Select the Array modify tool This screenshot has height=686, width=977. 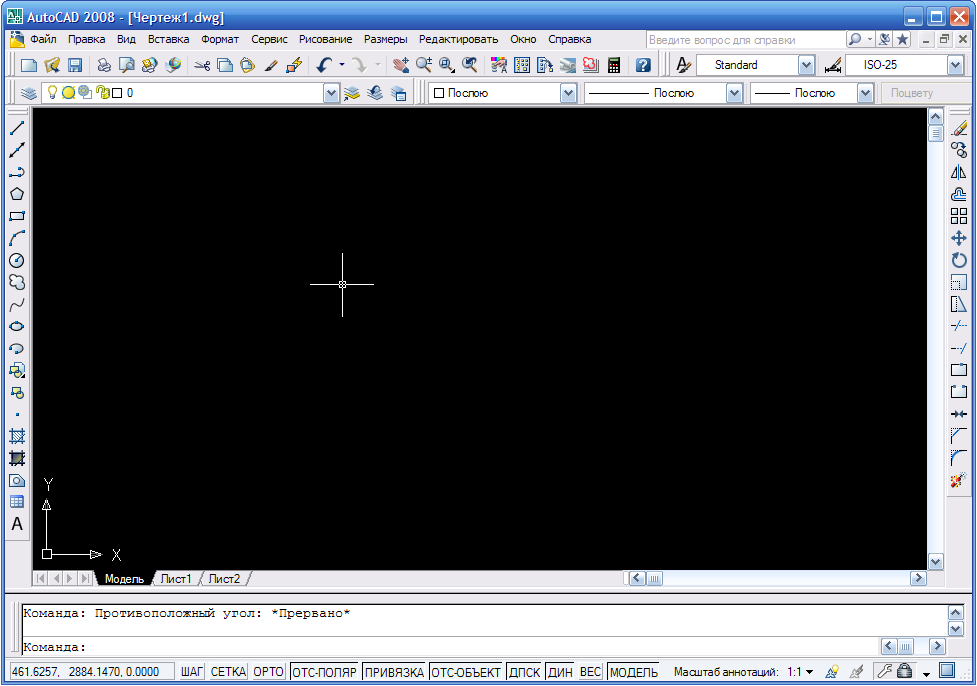pyautogui.click(x=959, y=216)
